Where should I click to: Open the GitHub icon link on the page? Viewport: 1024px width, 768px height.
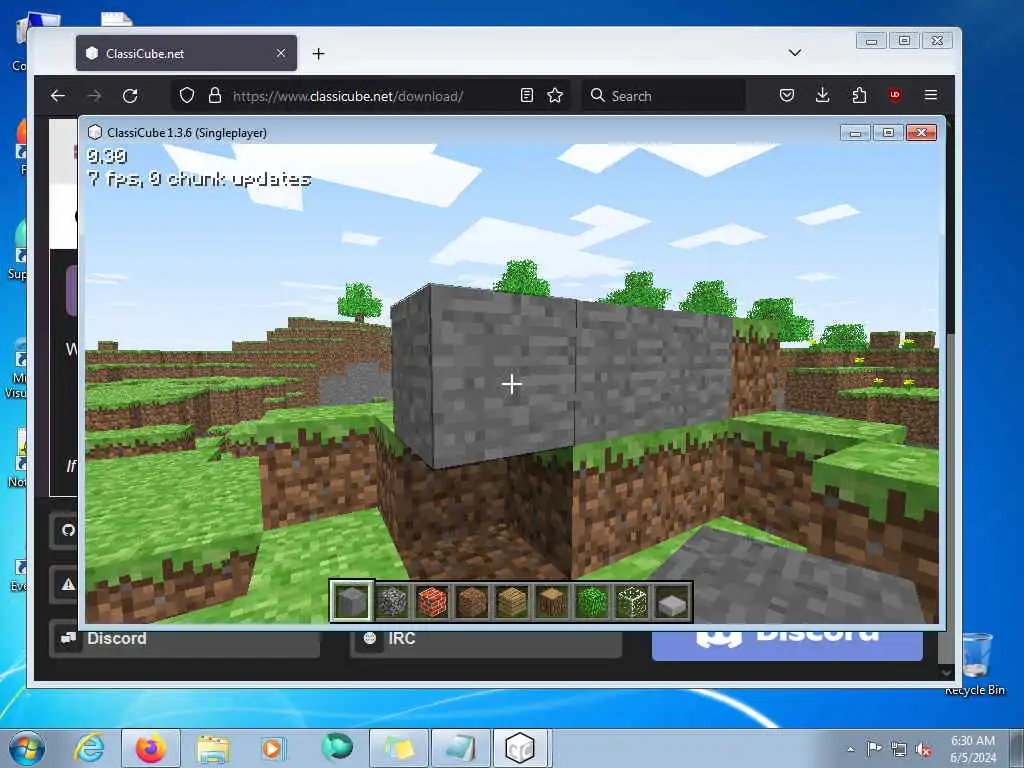click(68, 530)
